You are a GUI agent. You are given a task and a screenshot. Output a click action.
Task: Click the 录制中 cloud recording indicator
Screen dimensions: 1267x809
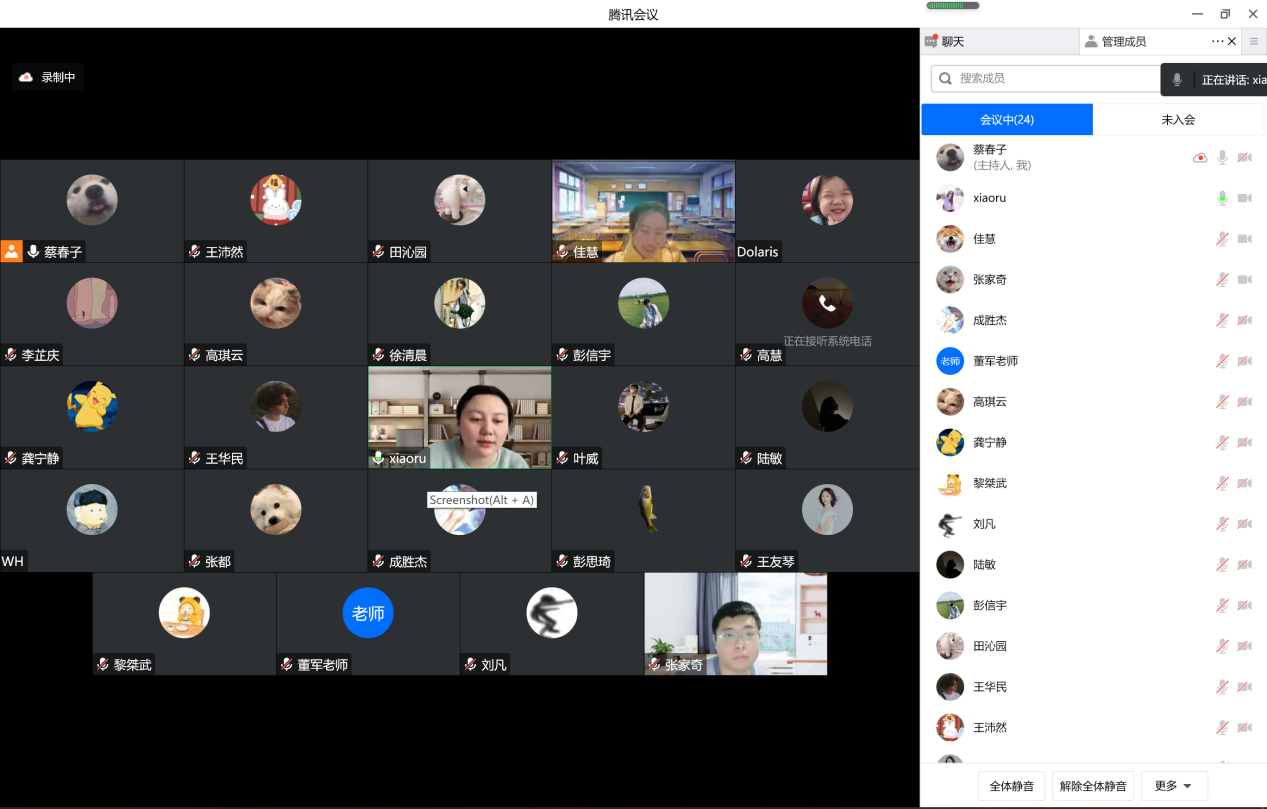tap(48, 77)
